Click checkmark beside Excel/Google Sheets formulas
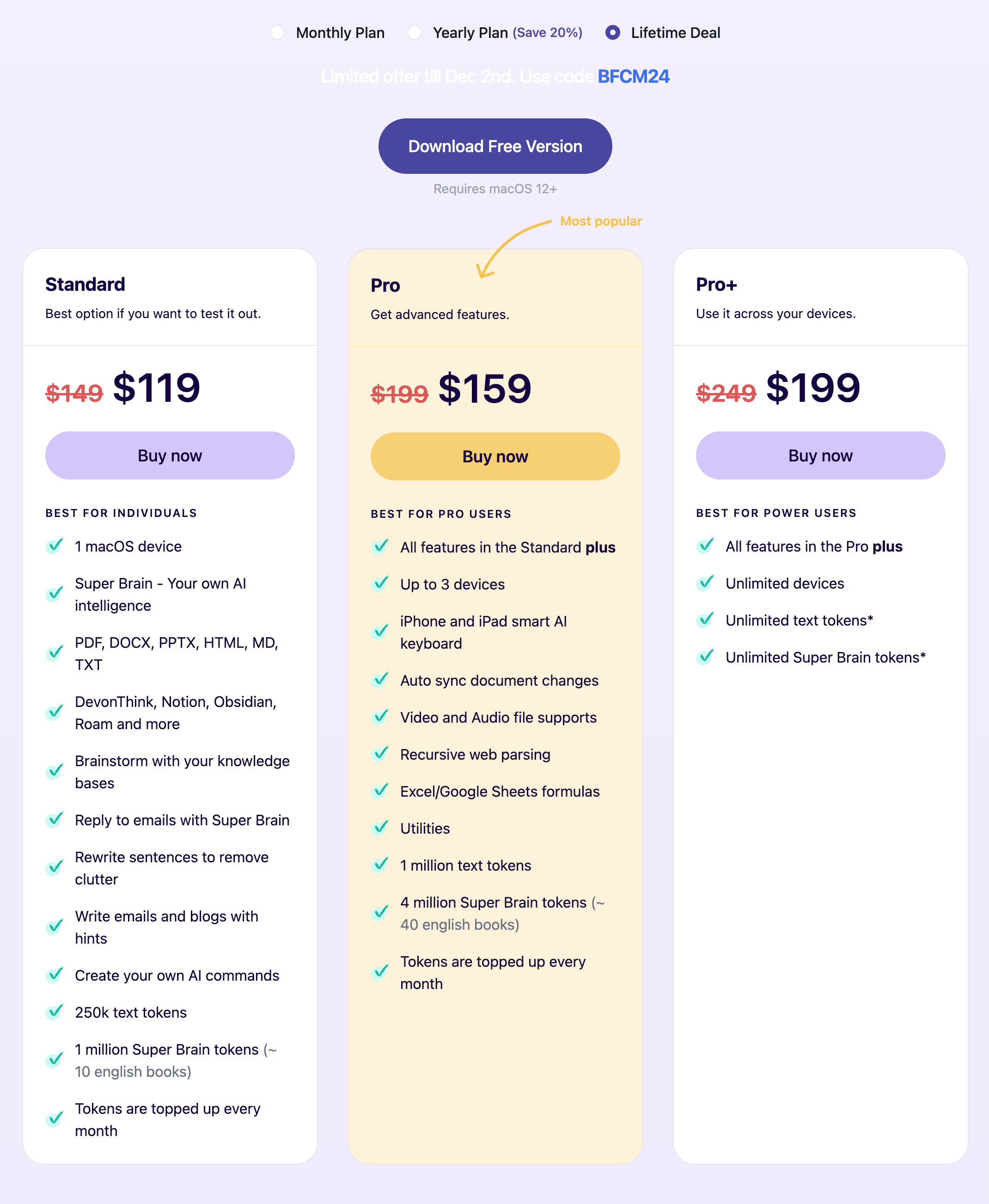This screenshot has height=1204, width=989. click(x=380, y=791)
